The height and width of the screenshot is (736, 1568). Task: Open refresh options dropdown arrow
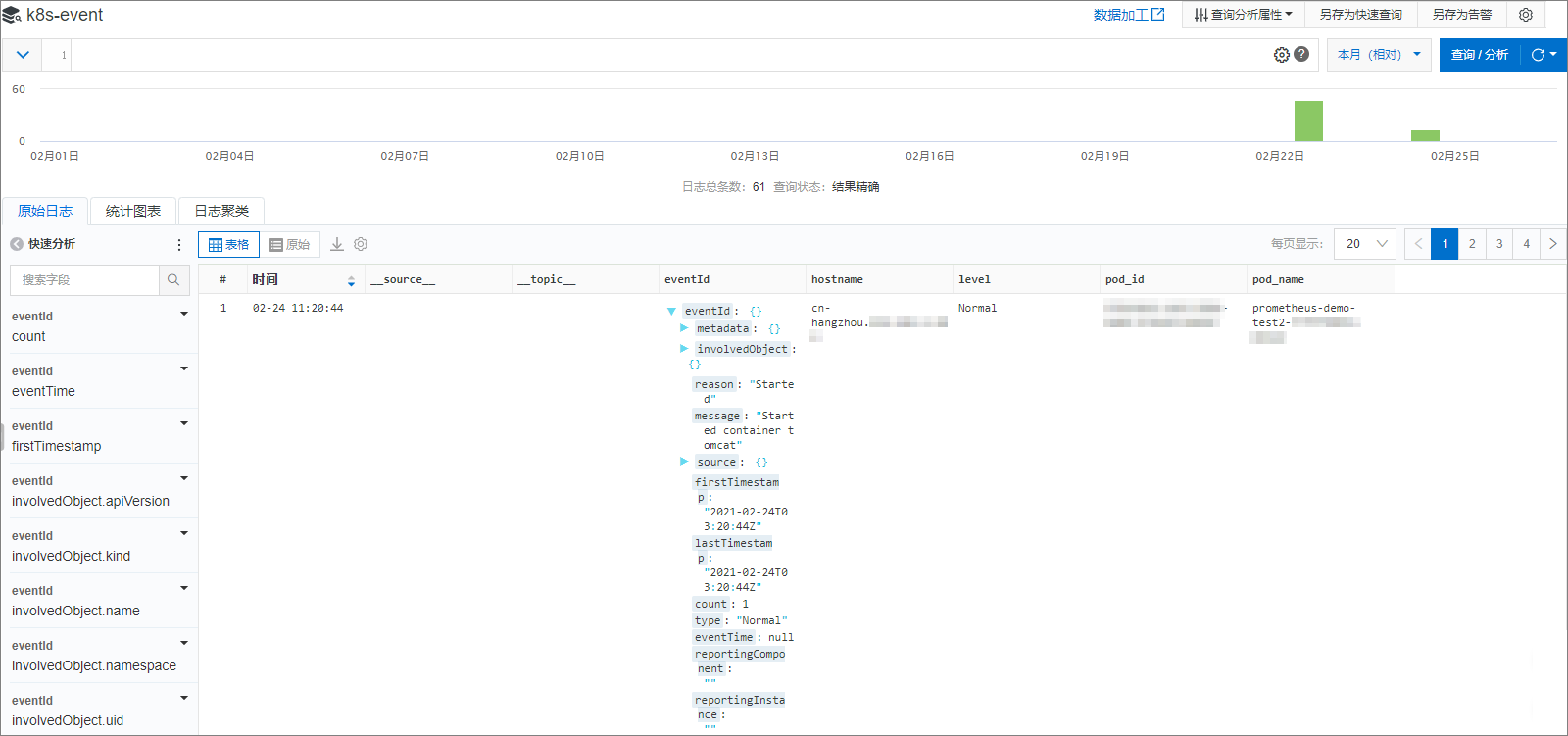(x=1553, y=55)
